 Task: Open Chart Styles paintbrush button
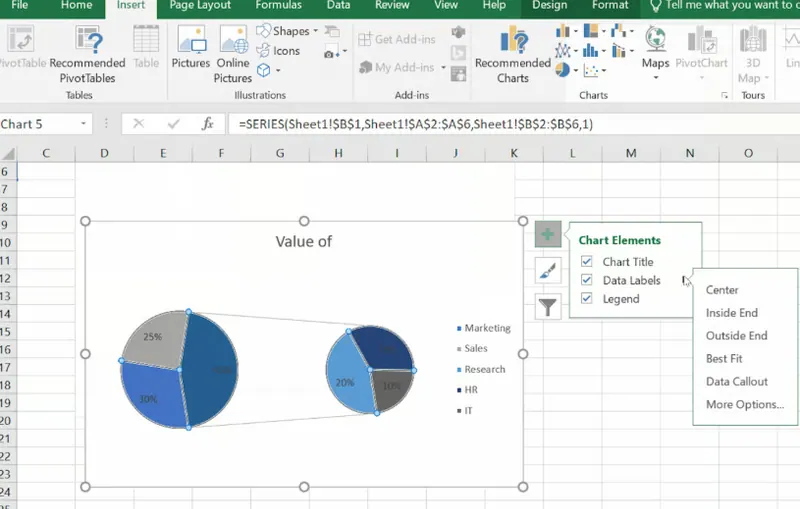[x=547, y=271]
